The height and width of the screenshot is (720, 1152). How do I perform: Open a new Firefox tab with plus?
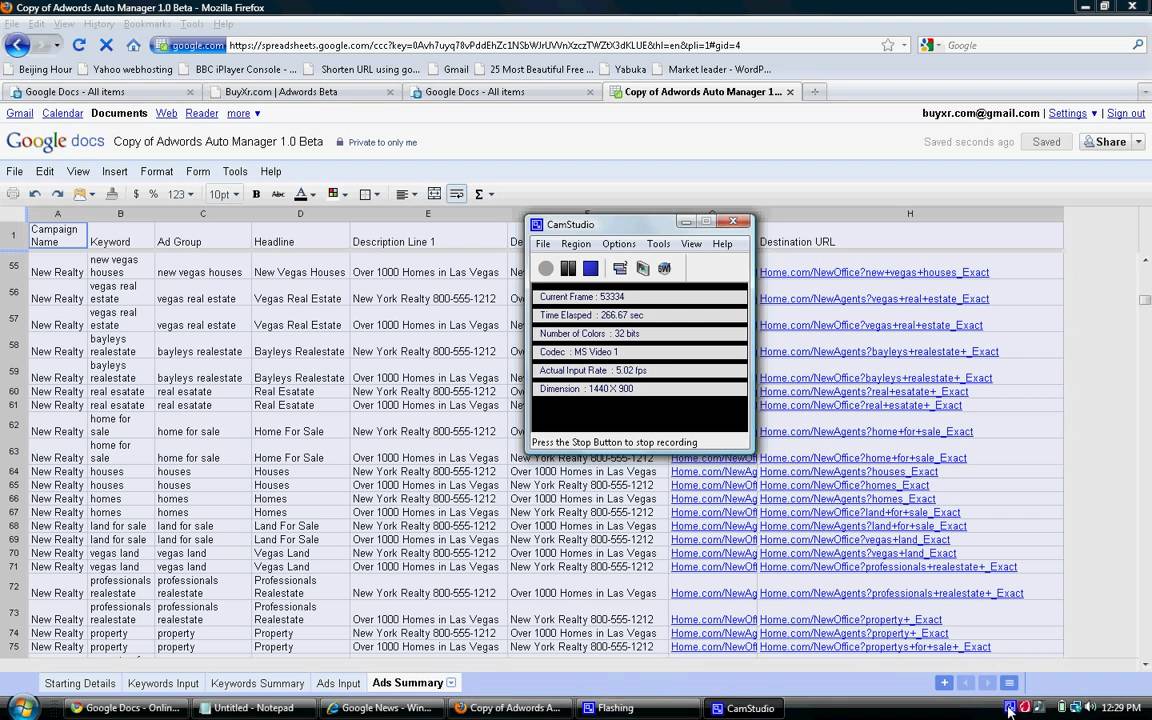814,92
